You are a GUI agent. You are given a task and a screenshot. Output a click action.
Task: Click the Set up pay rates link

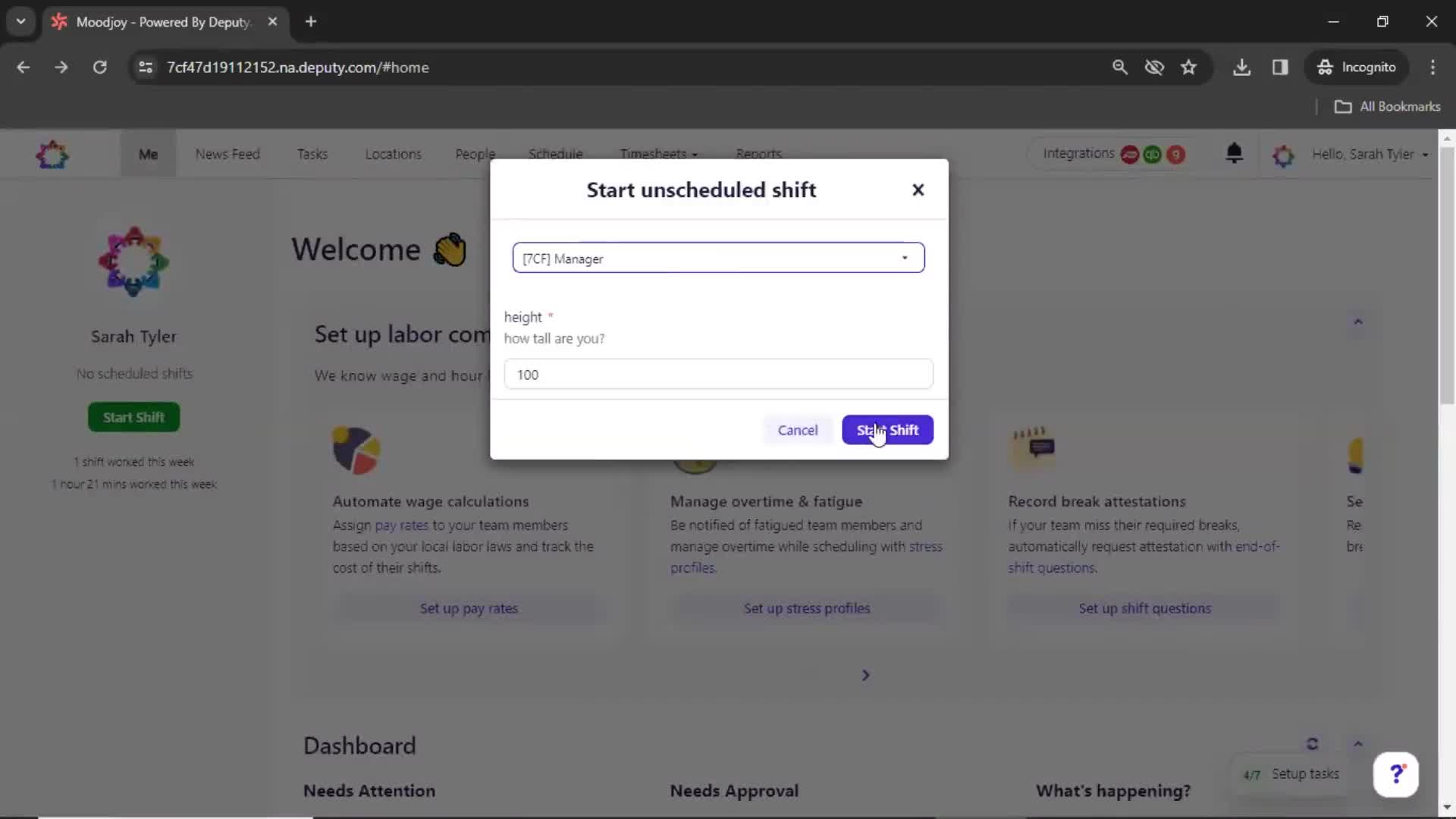(469, 608)
